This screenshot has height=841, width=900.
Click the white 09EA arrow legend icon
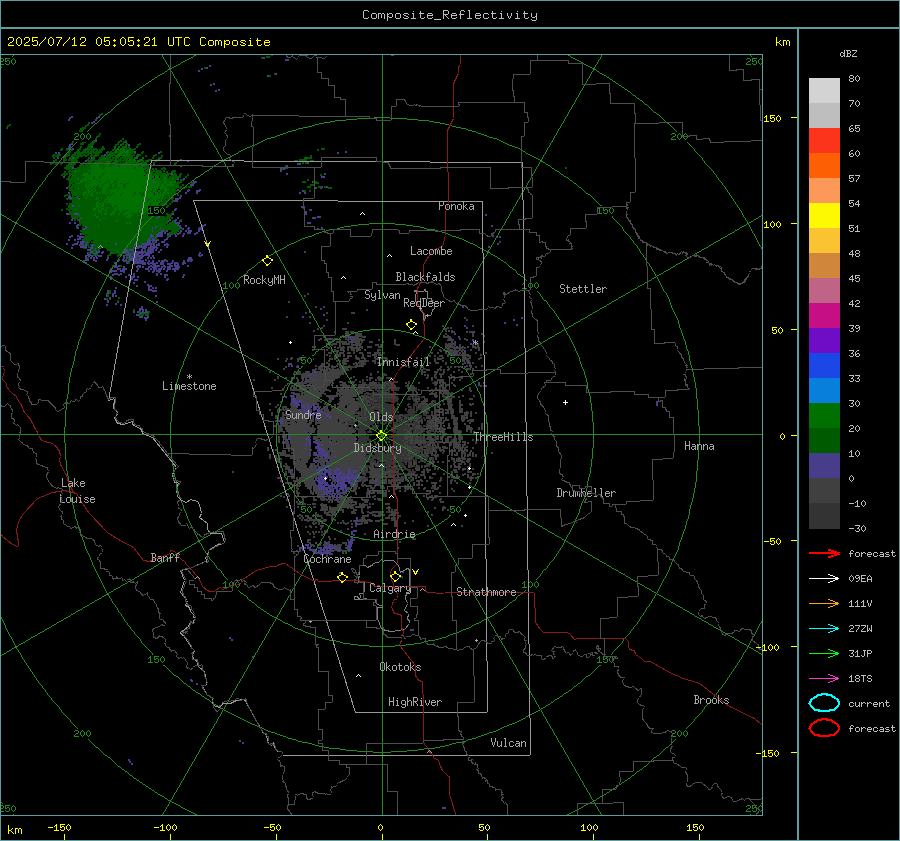(824, 579)
